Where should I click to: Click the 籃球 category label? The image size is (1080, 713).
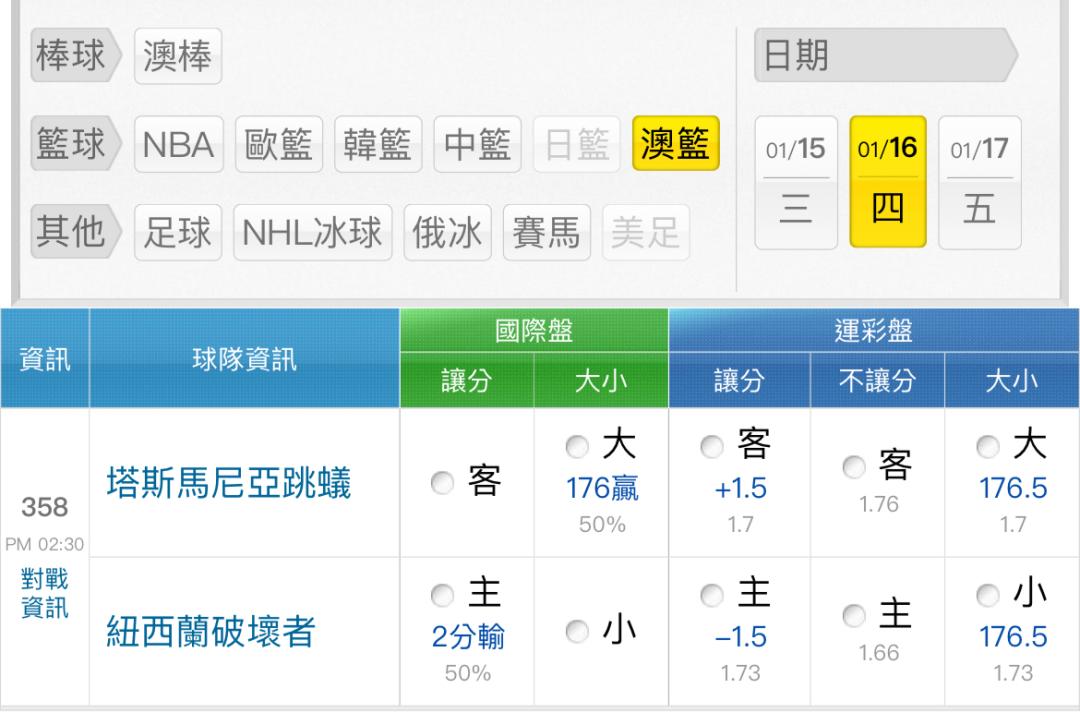tap(76, 143)
